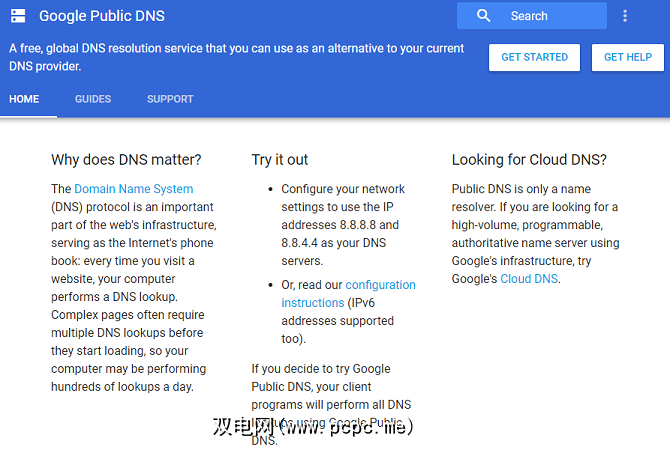Click the "Looking for Cloud DNS?" heading
This screenshot has width=670, height=450.
point(529,160)
